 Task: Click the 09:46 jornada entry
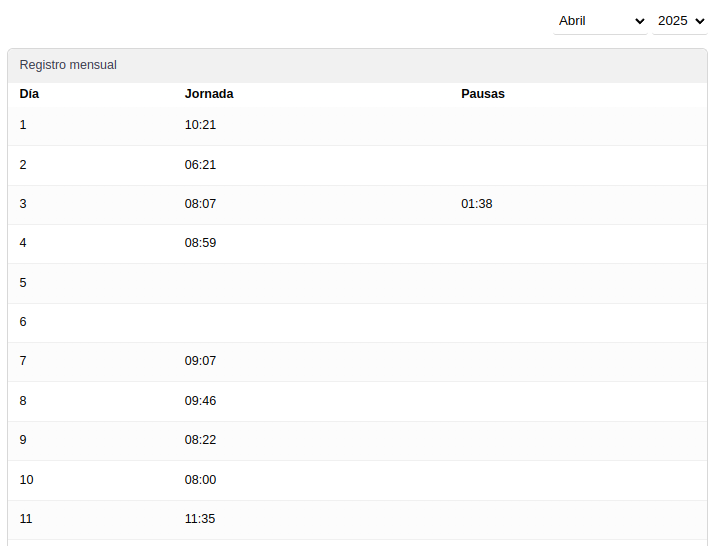pos(200,401)
